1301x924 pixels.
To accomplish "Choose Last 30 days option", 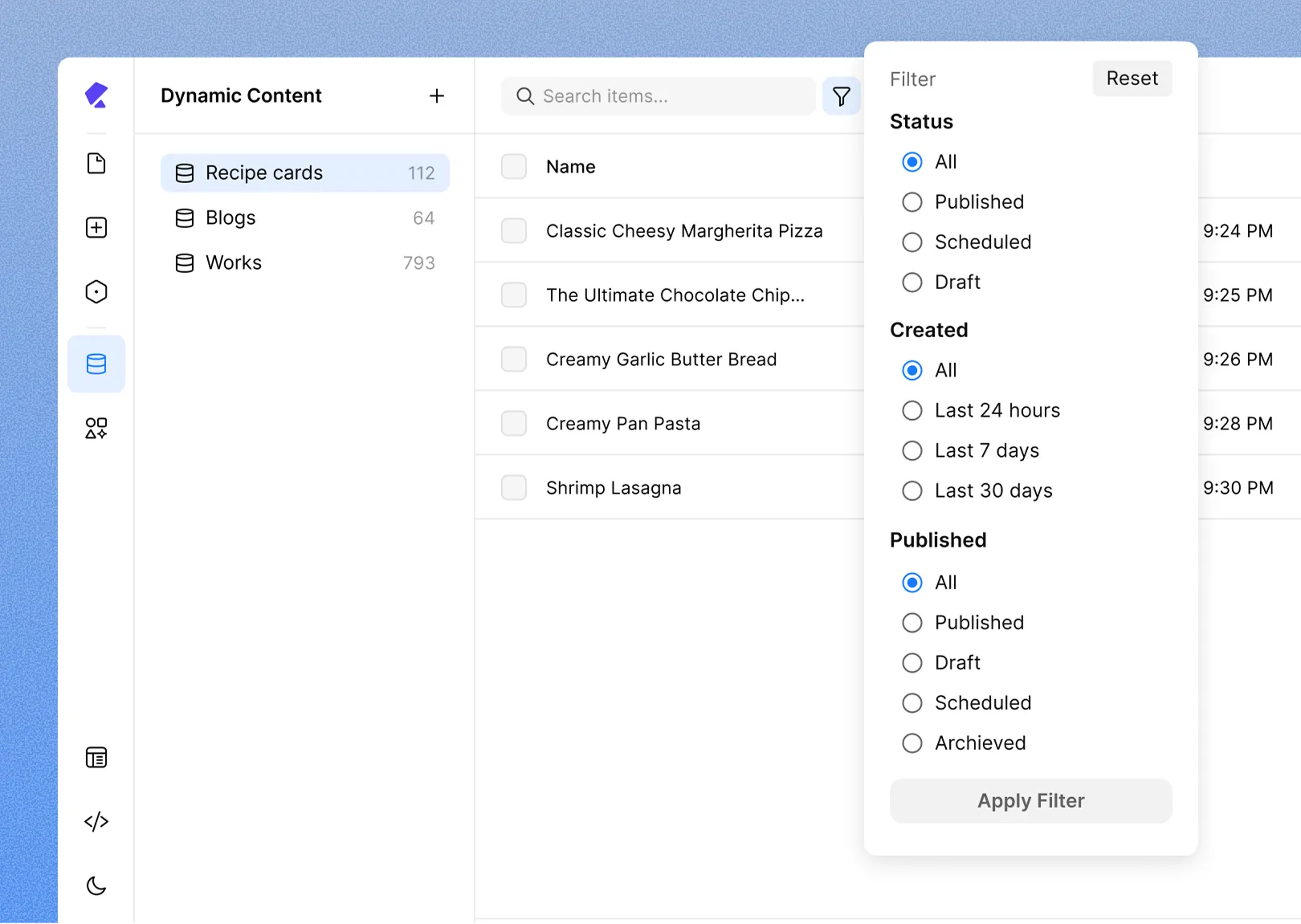I will (x=912, y=491).
